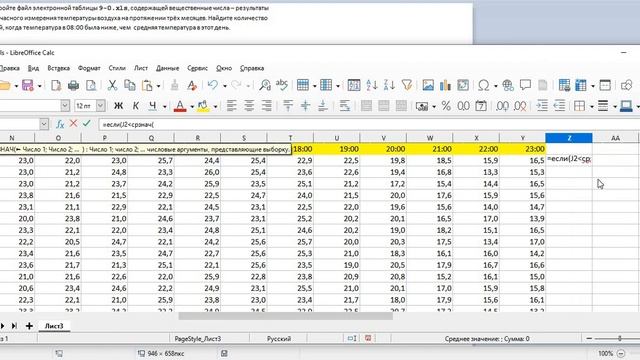Toggle wrap text
Screen dimensions: 640x360
(345, 106)
